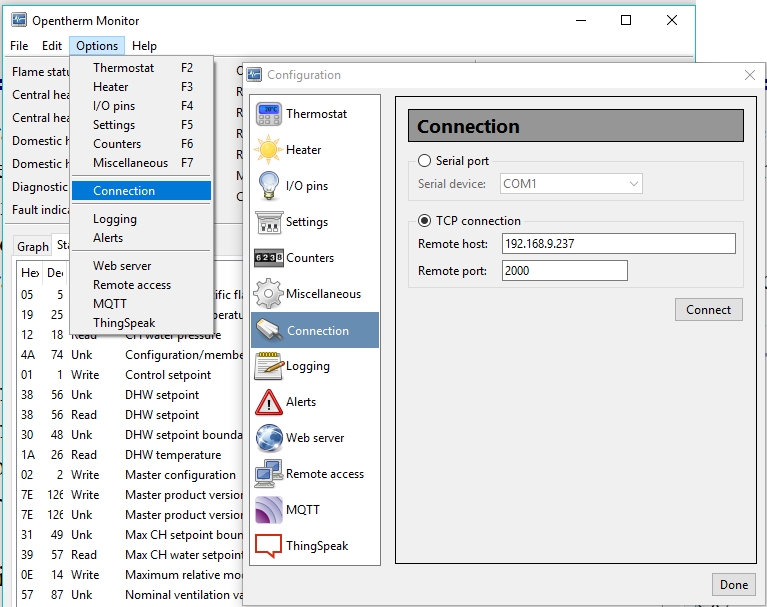Screen dimensions: 767x607
Task: Click the Remote port input field
Action: pyautogui.click(x=564, y=271)
